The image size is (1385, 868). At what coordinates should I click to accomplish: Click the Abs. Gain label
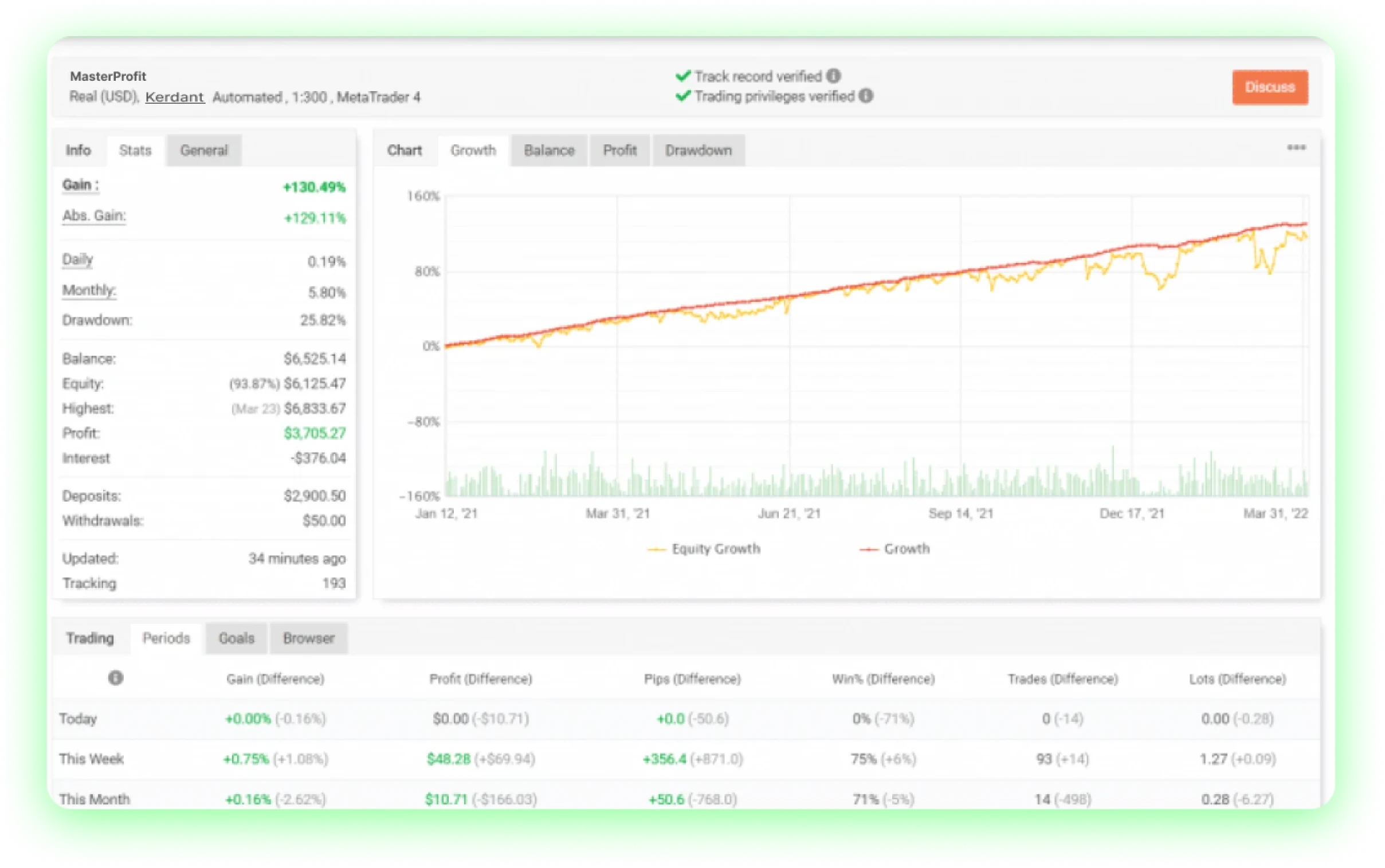(x=93, y=216)
